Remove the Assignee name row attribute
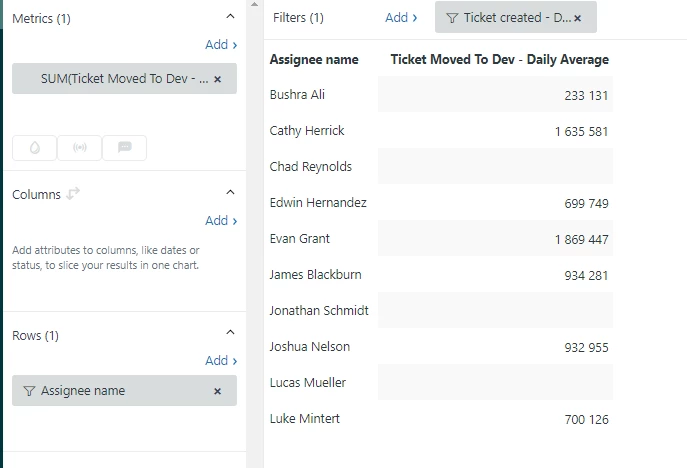 218,391
